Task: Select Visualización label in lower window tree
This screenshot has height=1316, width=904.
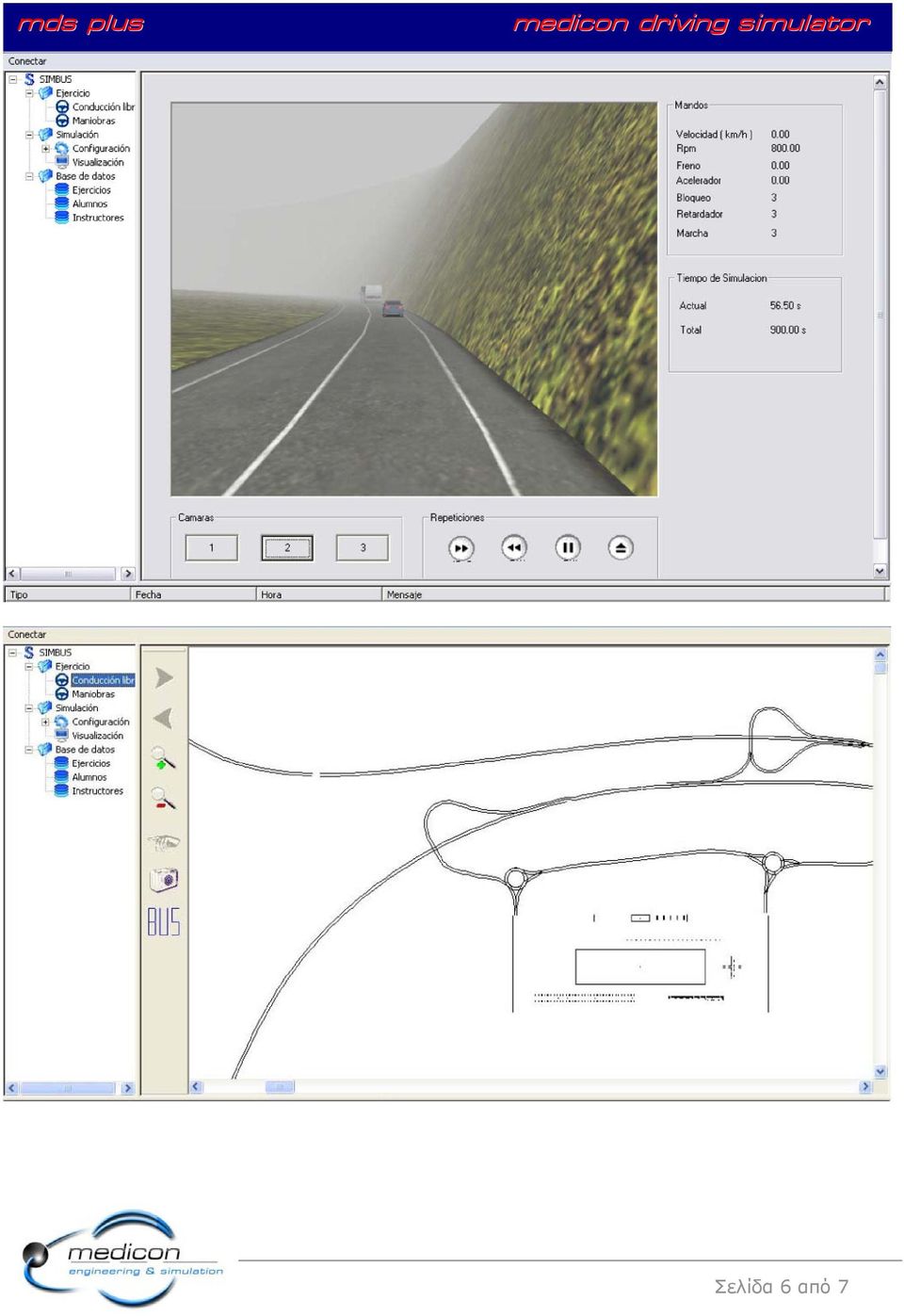Action: pos(98,737)
